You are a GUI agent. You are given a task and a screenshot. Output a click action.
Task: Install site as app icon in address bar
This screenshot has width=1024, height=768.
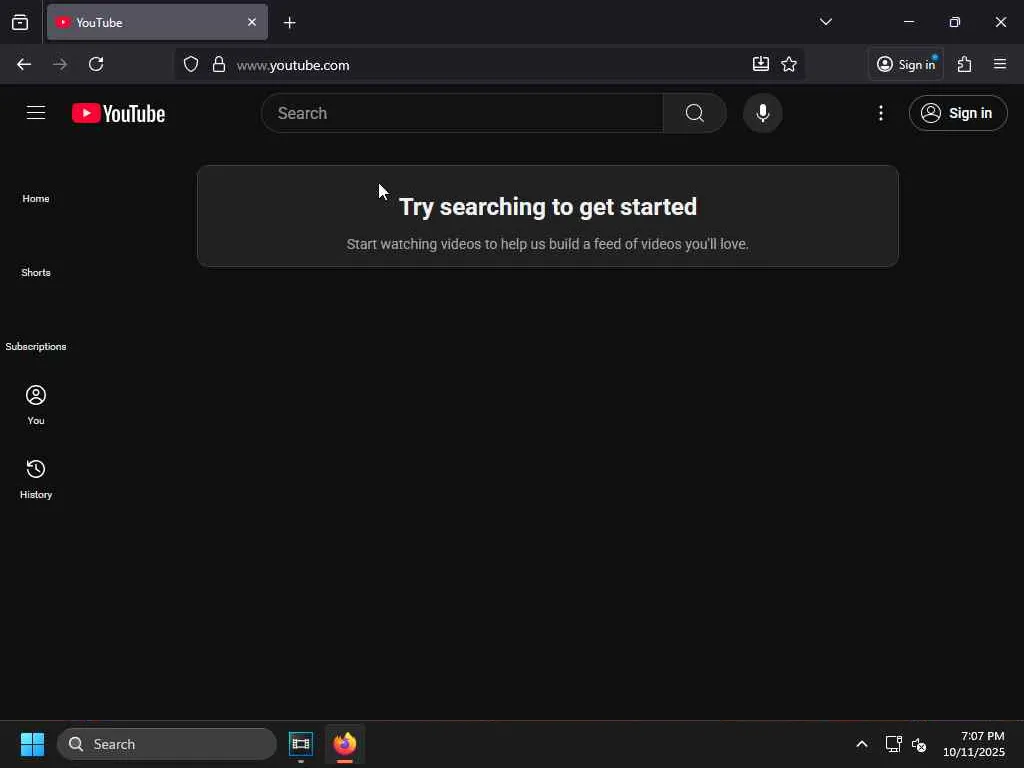point(760,63)
